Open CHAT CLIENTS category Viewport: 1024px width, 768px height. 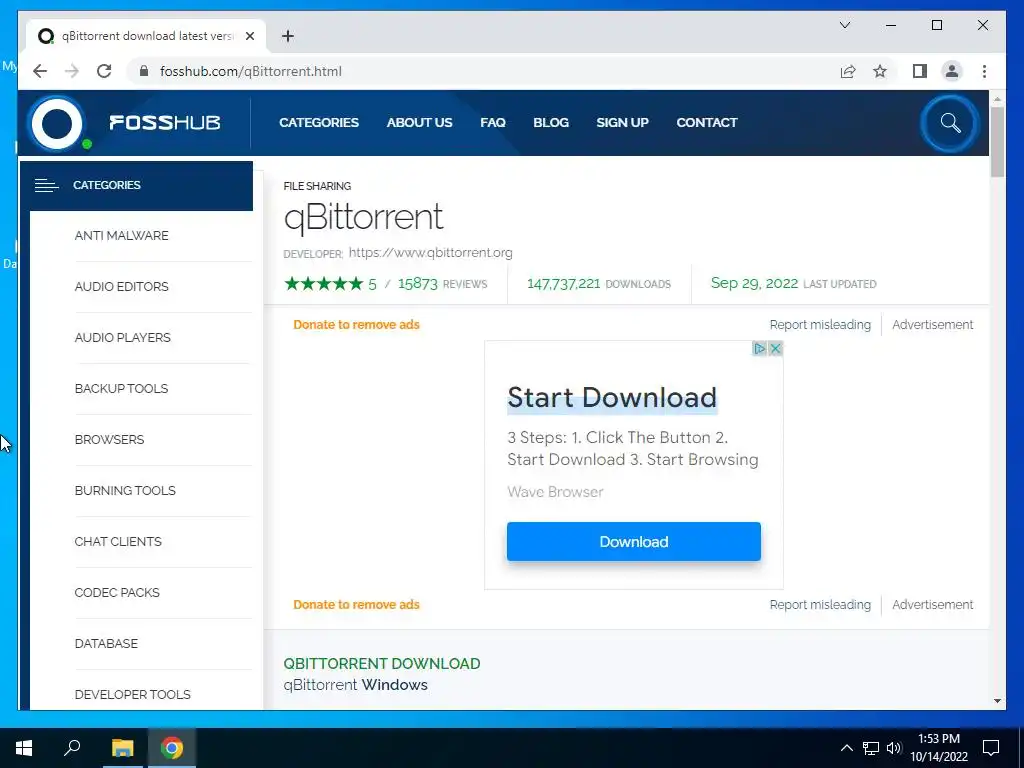[118, 541]
